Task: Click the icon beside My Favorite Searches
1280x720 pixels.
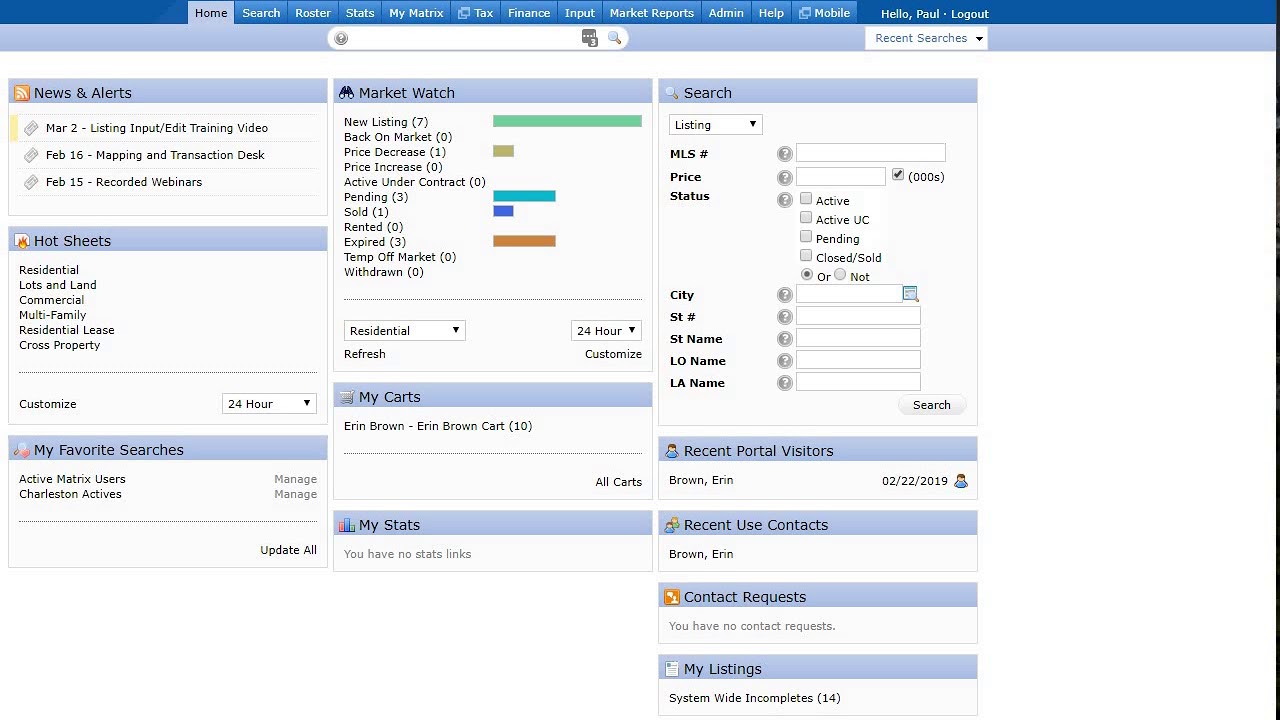Action: tap(21, 450)
